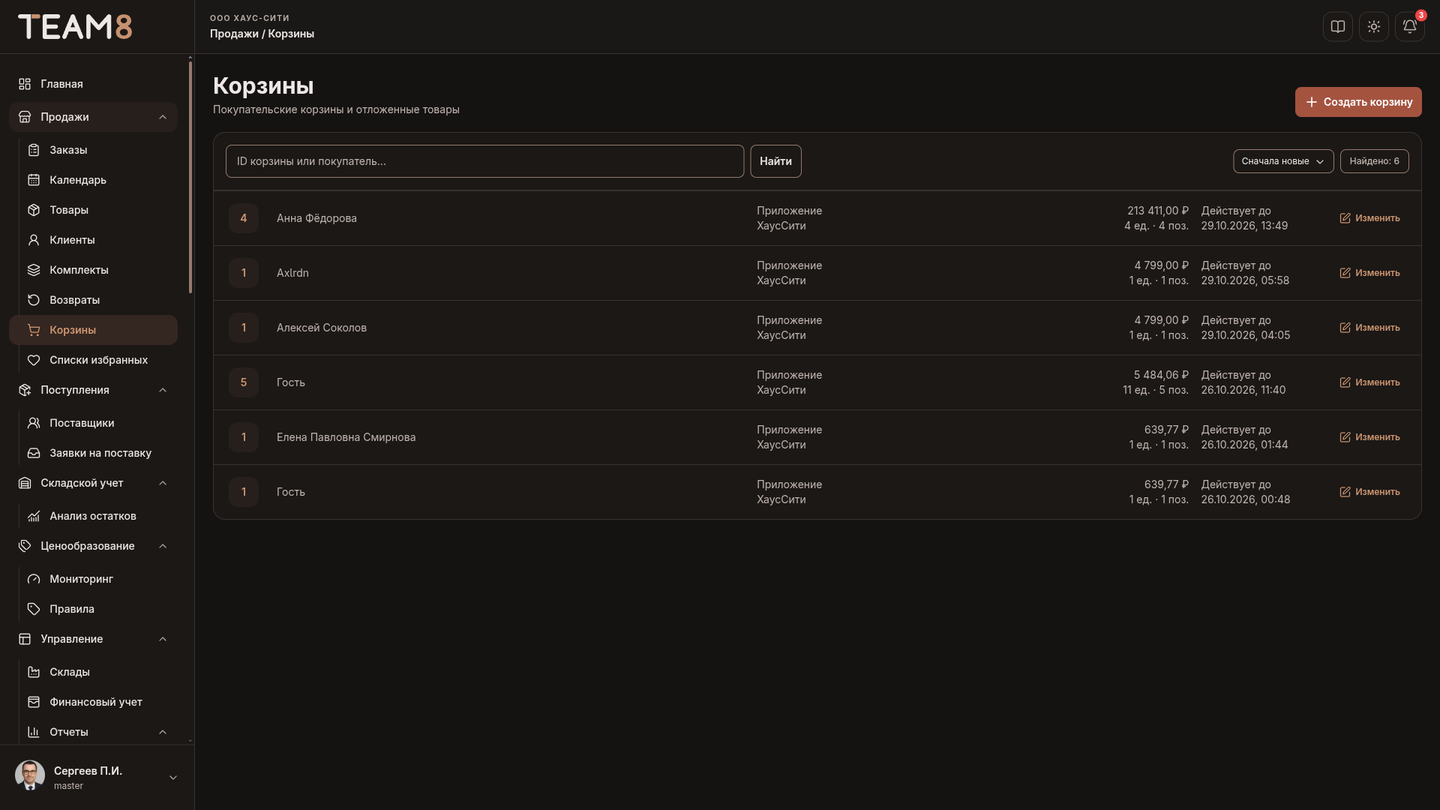Viewport: 1440px width, 810px height.
Task: Click the tag icon beside Правила
Action: [x=34, y=609]
